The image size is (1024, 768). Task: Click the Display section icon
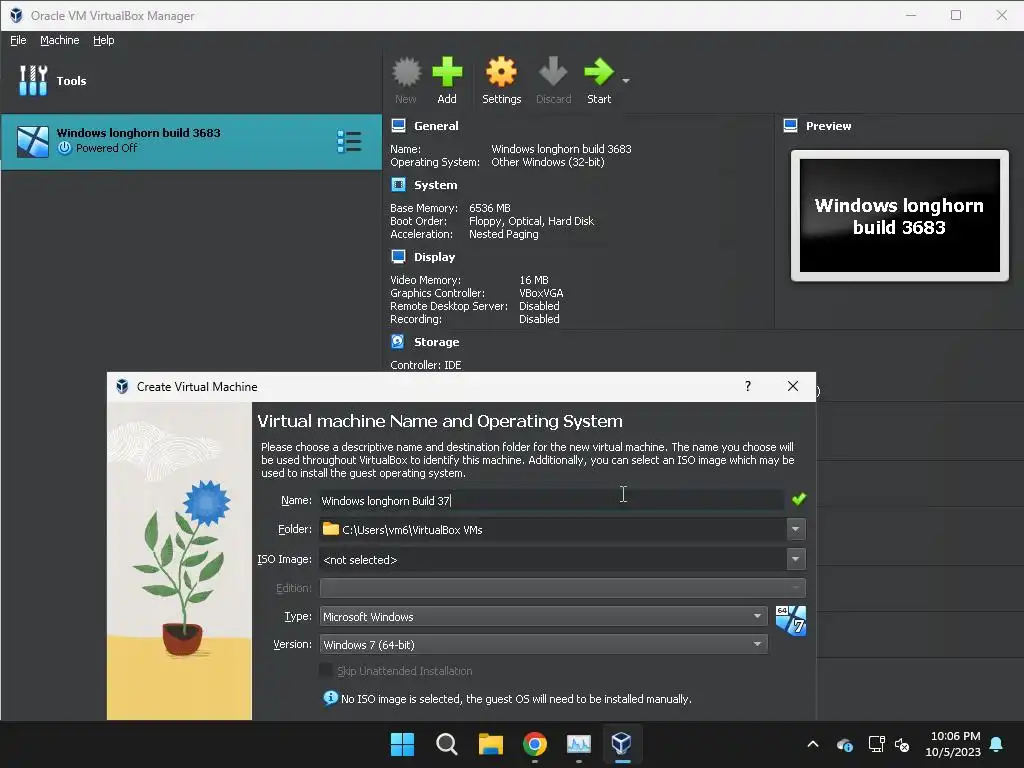[398, 257]
